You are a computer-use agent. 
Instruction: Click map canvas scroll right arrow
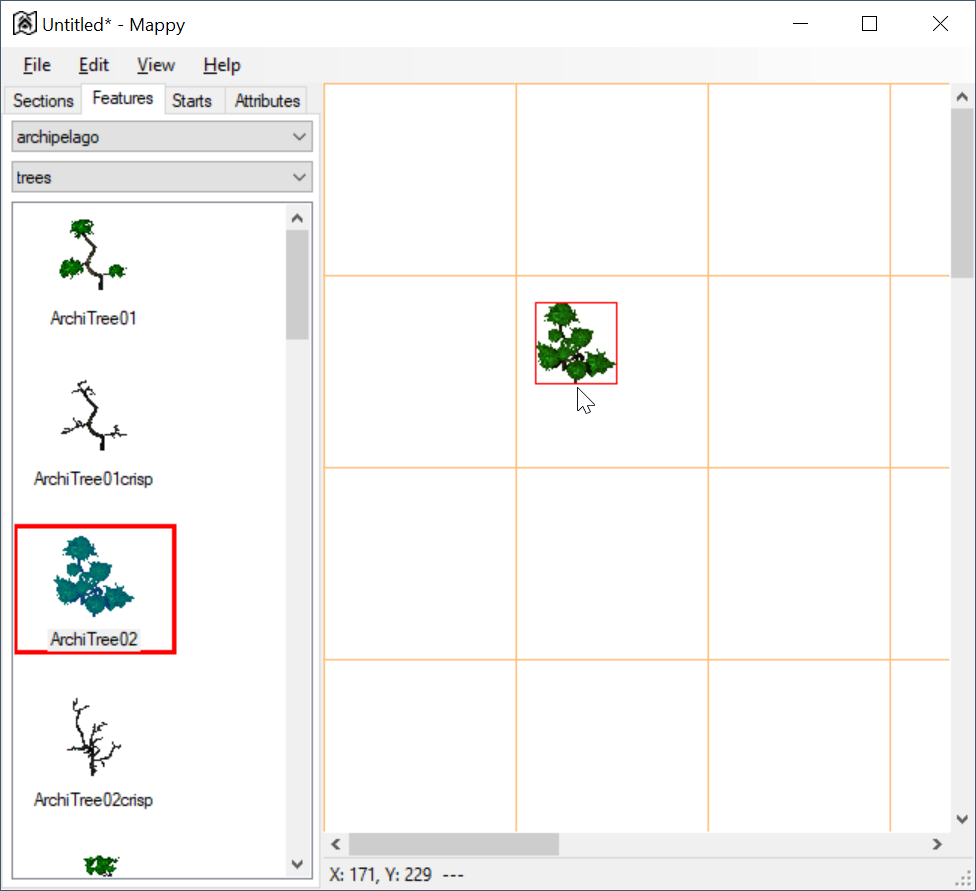pyautogui.click(x=937, y=844)
